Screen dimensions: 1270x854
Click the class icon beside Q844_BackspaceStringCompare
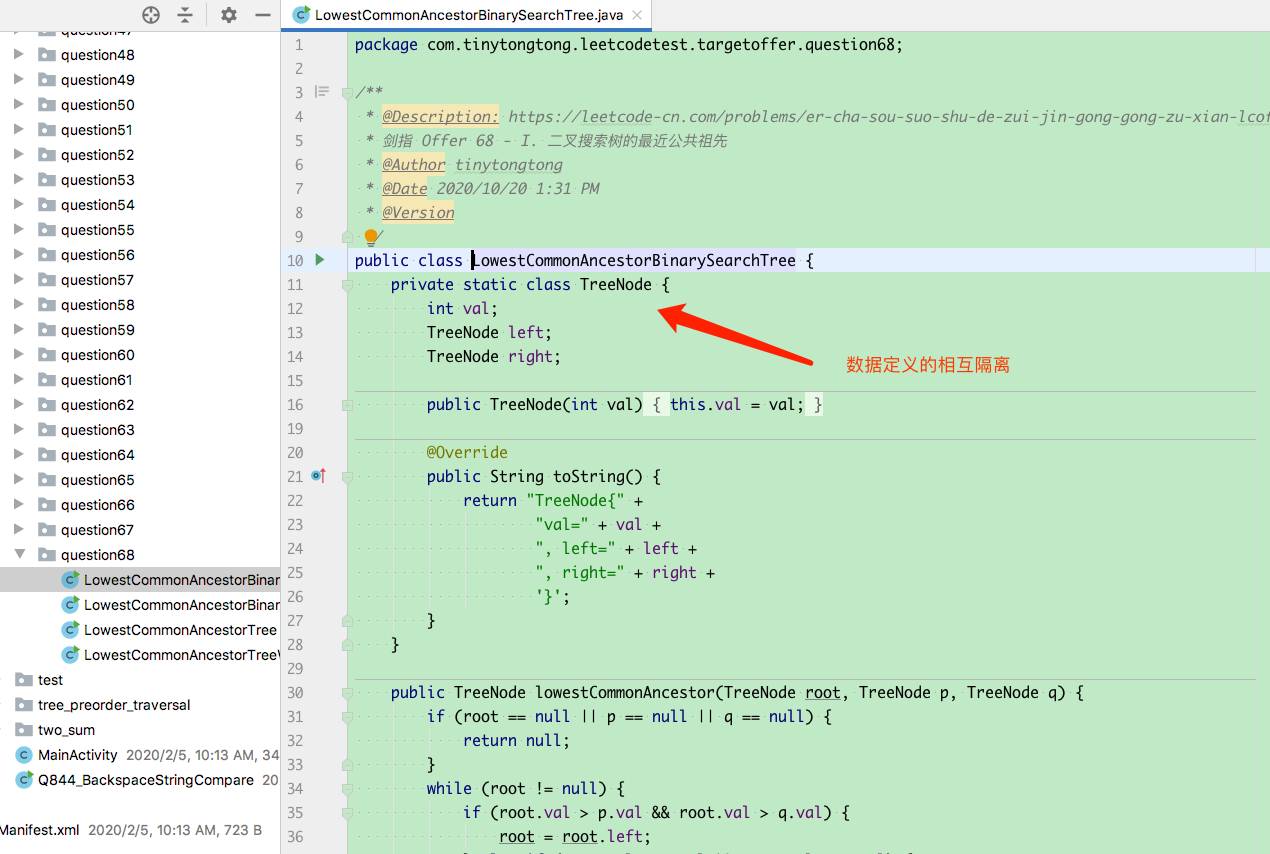24,780
